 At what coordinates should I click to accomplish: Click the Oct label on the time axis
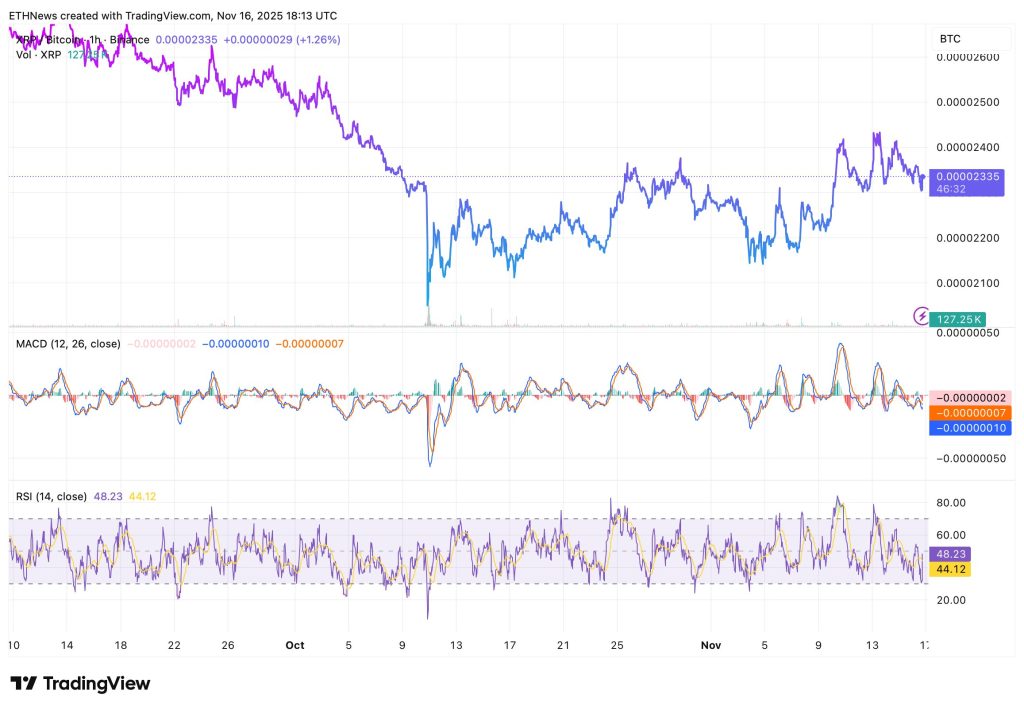tap(295, 646)
